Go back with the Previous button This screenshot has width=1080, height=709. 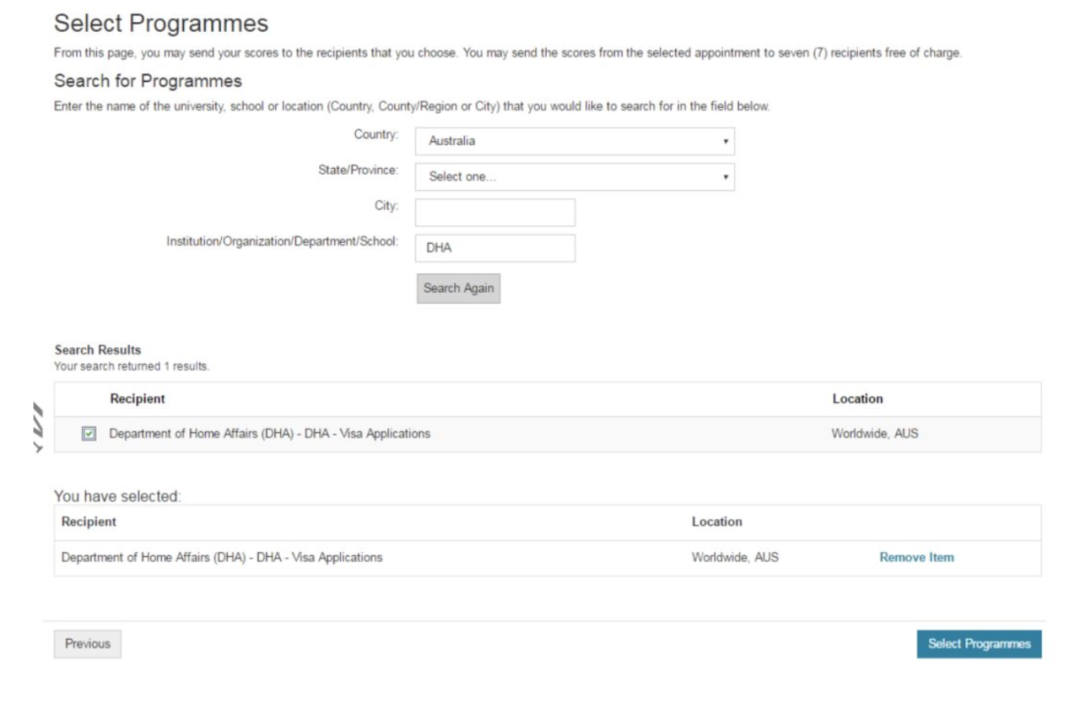pos(87,644)
